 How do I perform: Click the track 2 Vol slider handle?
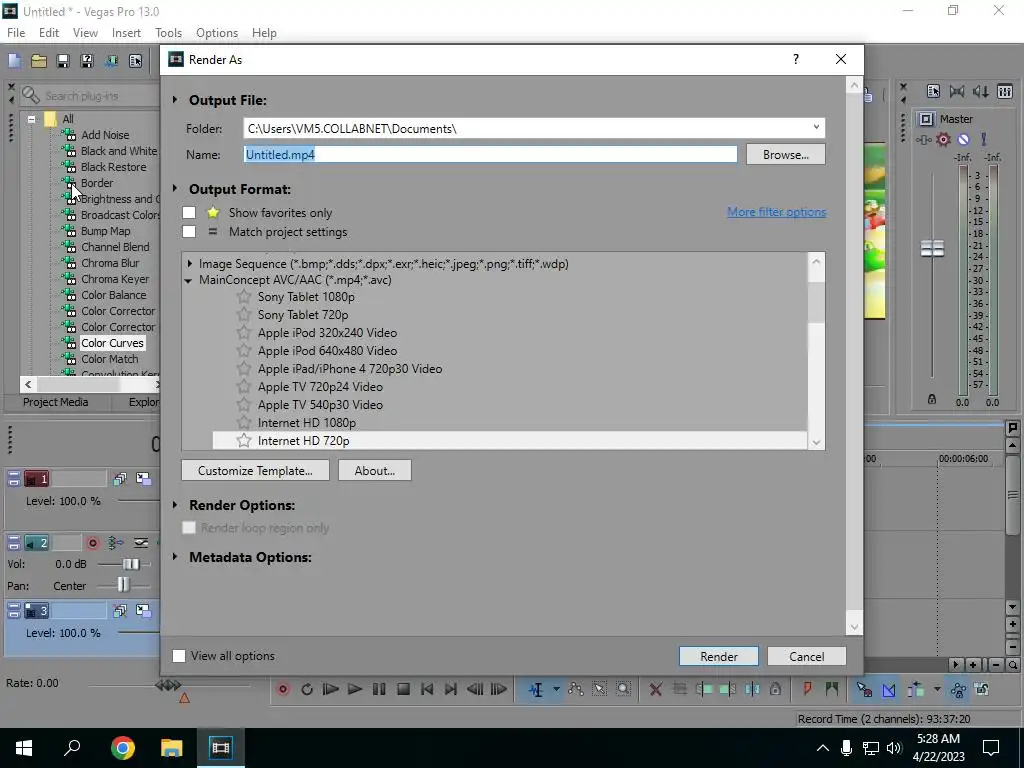click(x=131, y=564)
